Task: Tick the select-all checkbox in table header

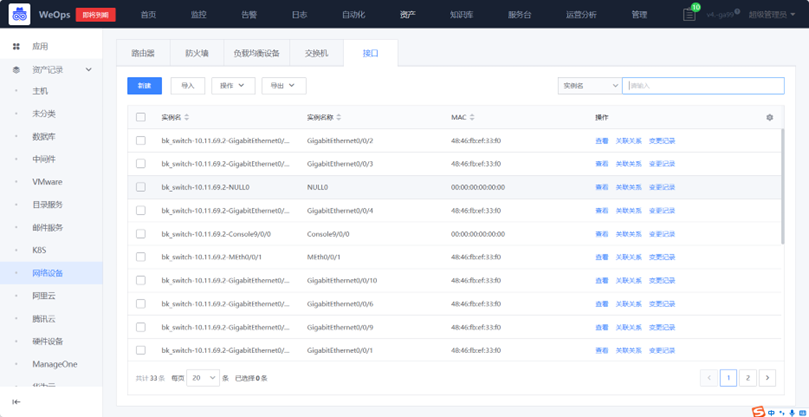Action: (140, 117)
